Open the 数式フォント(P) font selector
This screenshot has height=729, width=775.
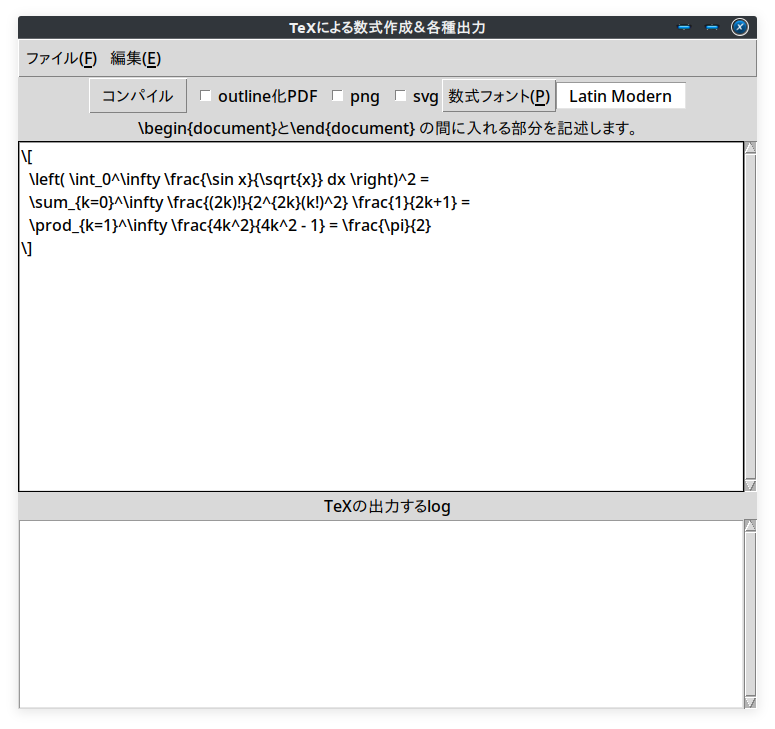pyautogui.click(x=498, y=96)
